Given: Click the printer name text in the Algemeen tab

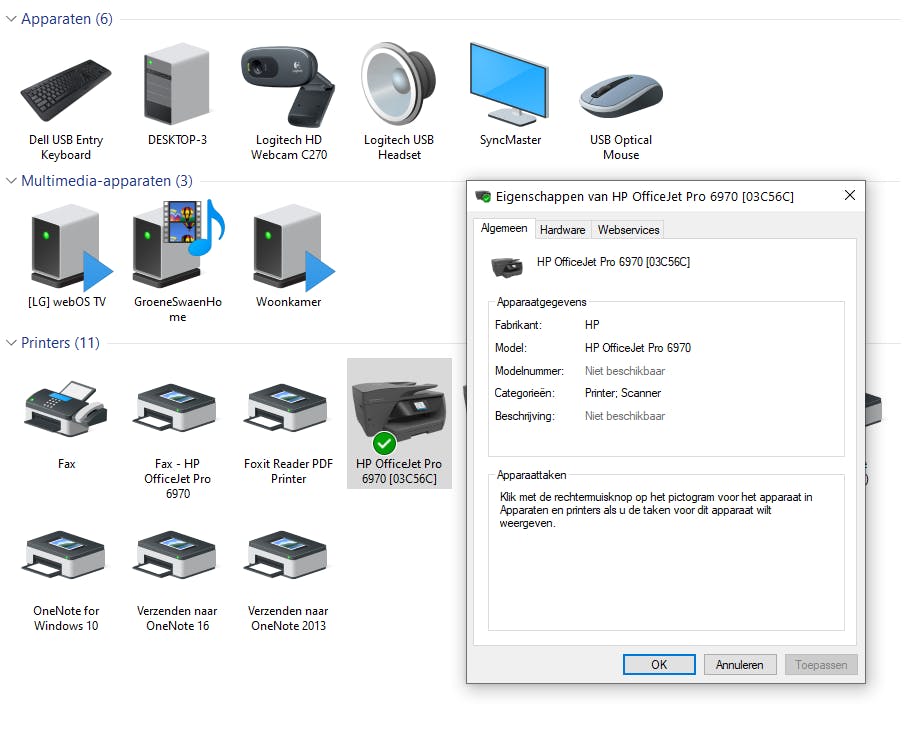Looking at the screenshot, I should (613, 262).
